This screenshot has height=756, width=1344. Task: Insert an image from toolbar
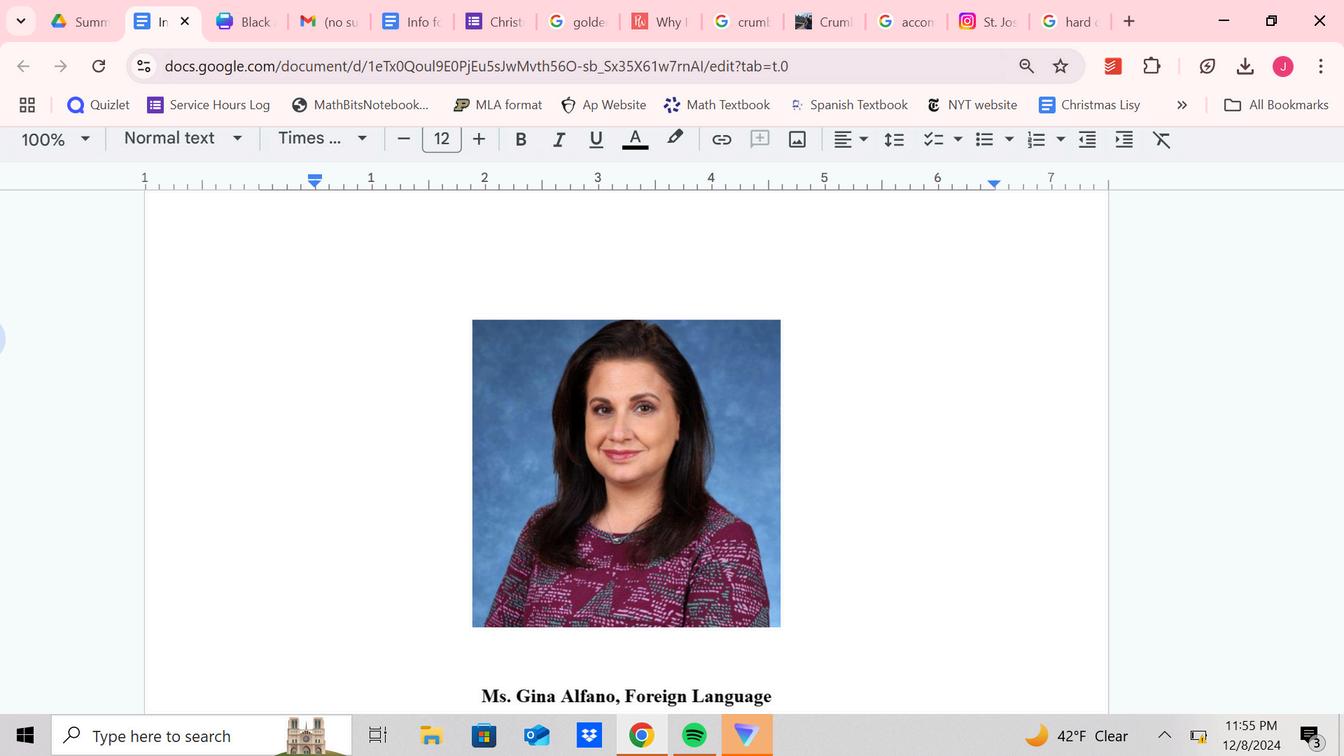[797, 139]
